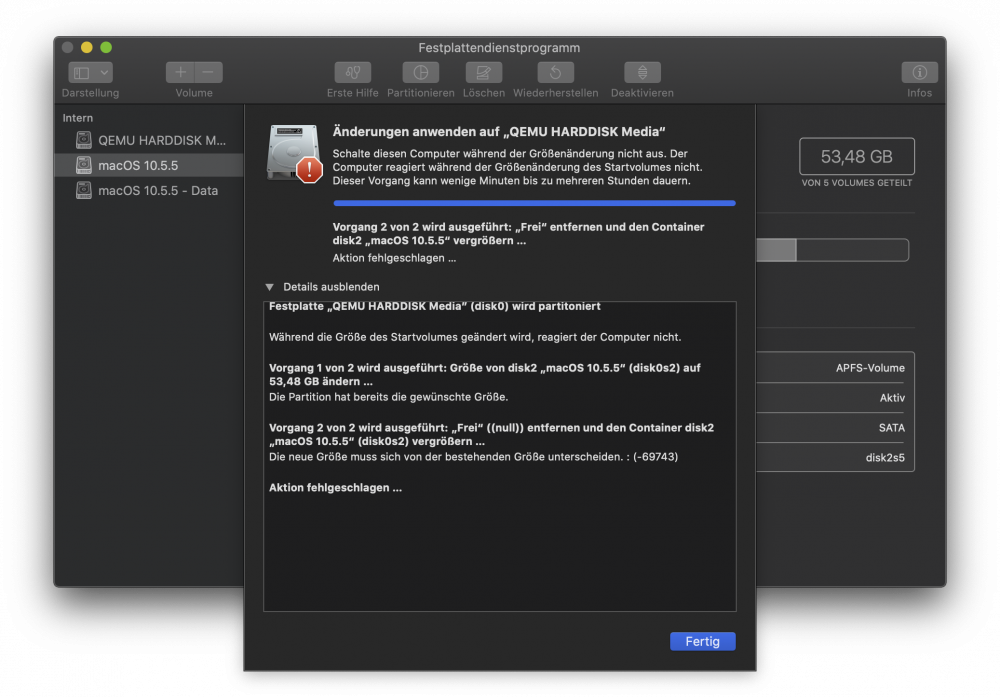1000x697 pixels.
Task: Select the macOS 10.5.5 volume
Action: 150,165
